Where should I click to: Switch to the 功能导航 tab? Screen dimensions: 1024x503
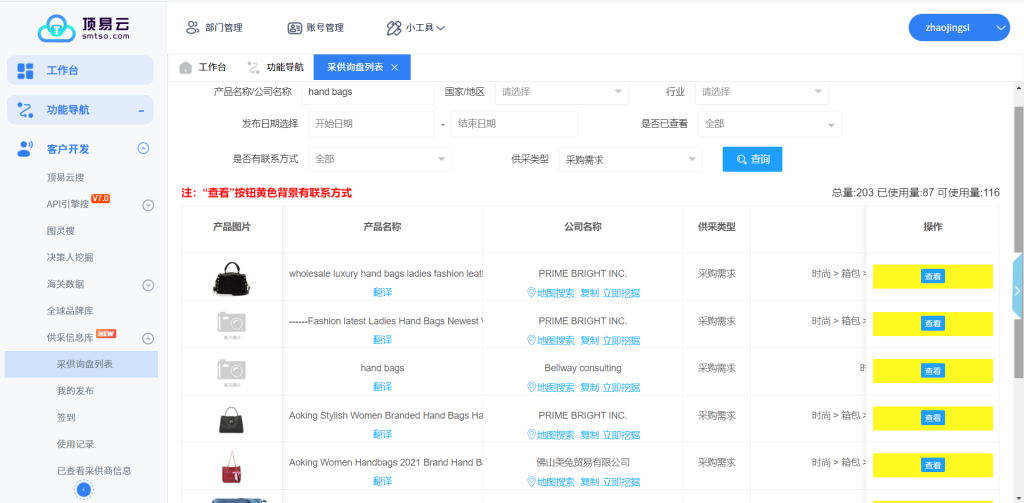[276, 67]
